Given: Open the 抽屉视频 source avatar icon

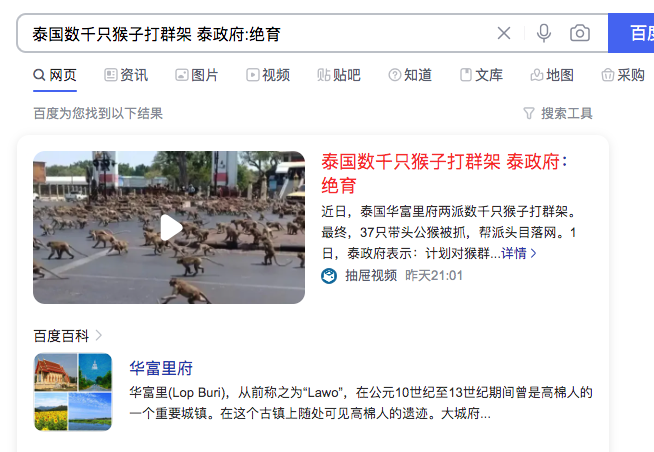Looking at the screenshot, I should pyautogui.click(x=329, y=276).
